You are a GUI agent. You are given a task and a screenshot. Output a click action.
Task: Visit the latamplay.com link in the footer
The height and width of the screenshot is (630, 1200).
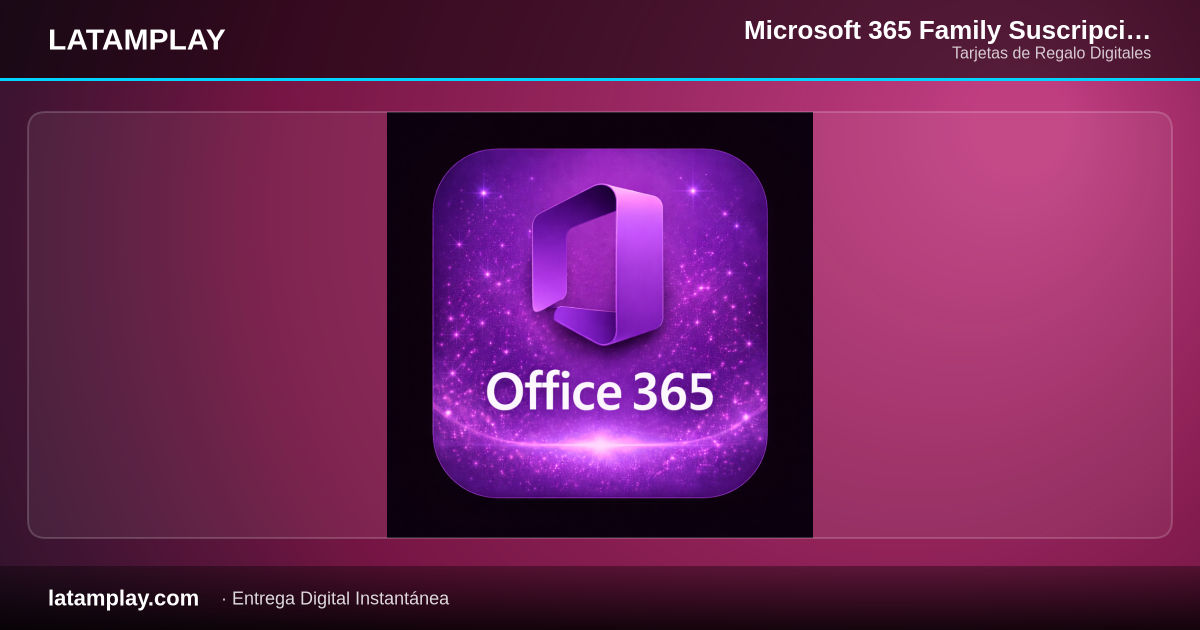[x=123, y=598]
